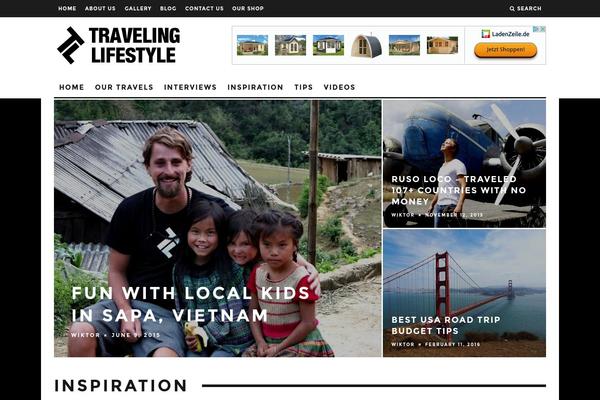The width and height of the screenshot is (600, 400).
Task: Open the Interviews section
Action: (x=190, y=87)
